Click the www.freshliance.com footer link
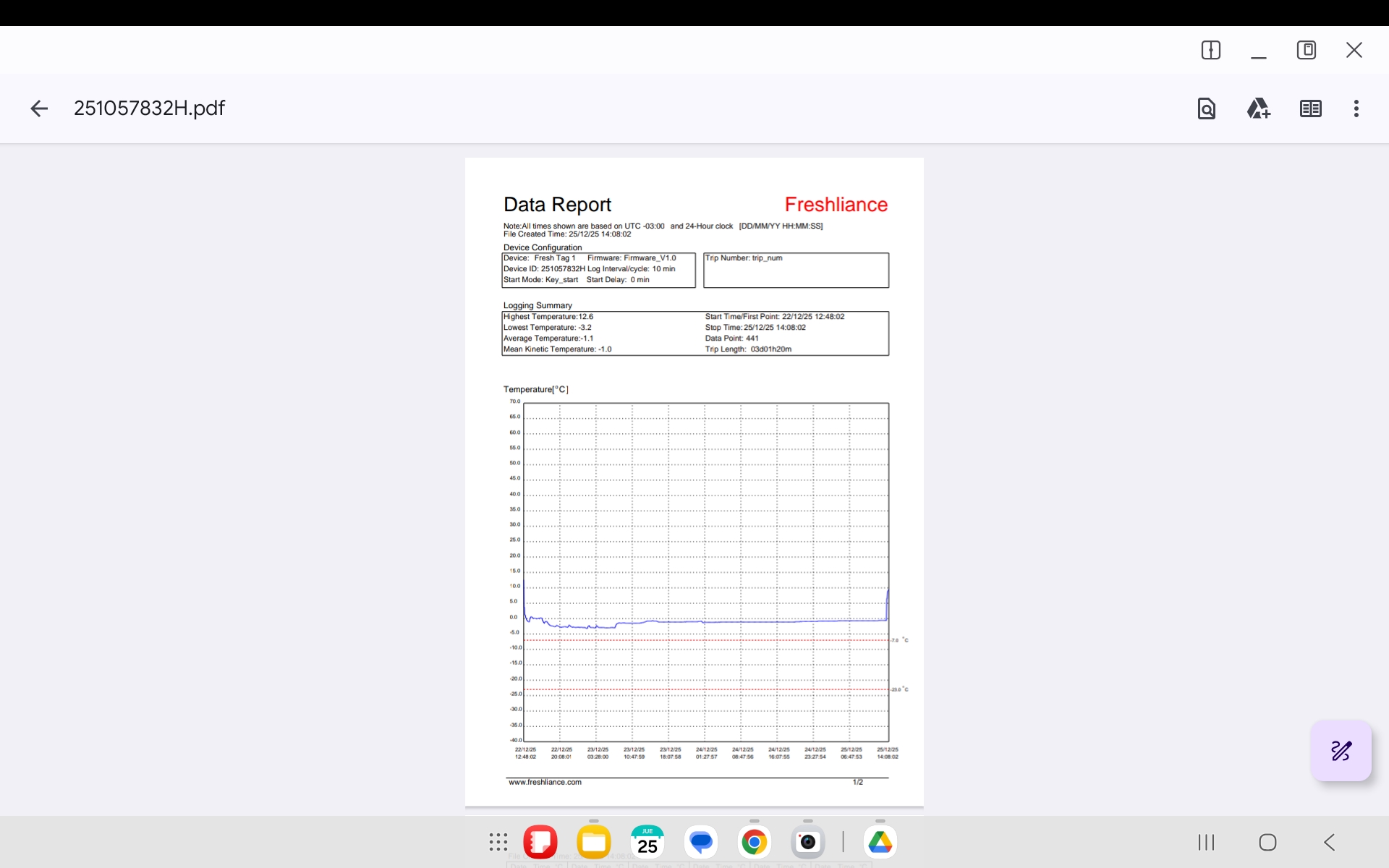1389x868 pixels. click(545, 782)
